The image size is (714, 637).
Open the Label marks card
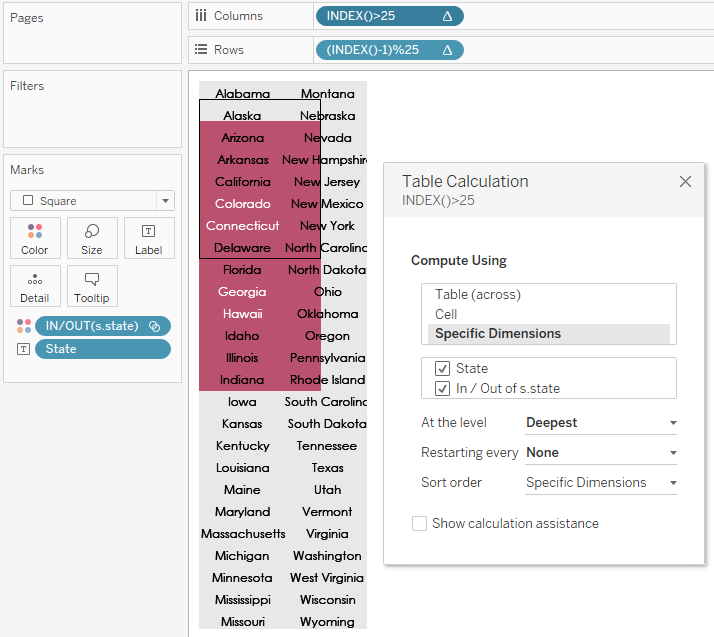coord(148,238)
